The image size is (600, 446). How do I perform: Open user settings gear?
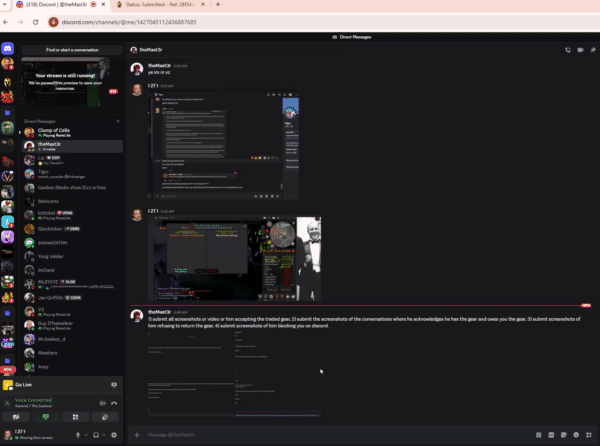[113, 435]
